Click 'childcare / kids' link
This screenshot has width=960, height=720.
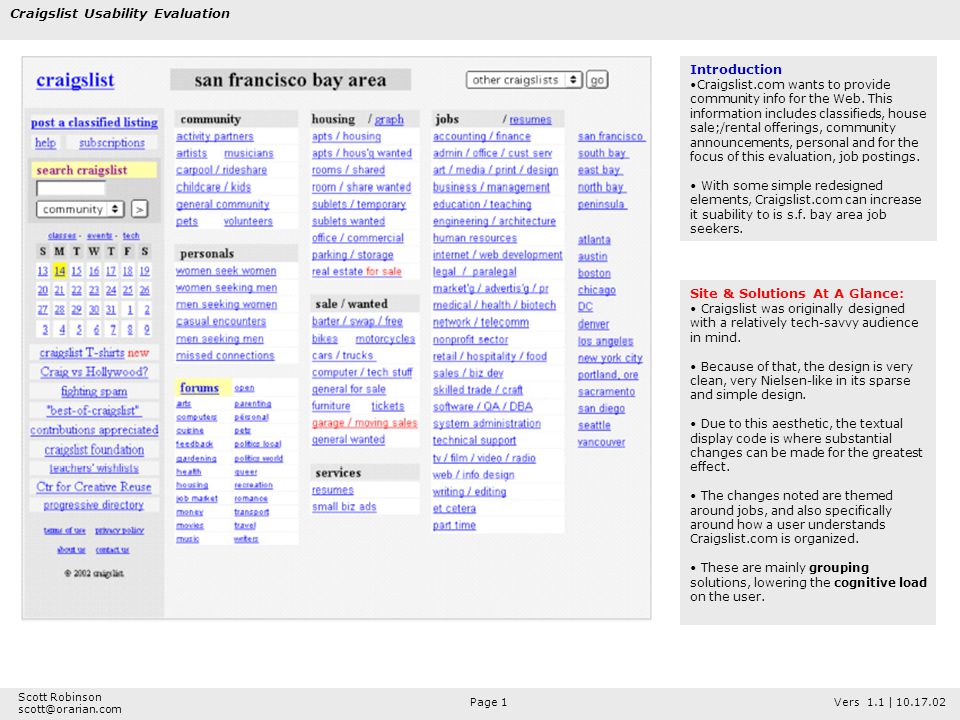[214, 187]
